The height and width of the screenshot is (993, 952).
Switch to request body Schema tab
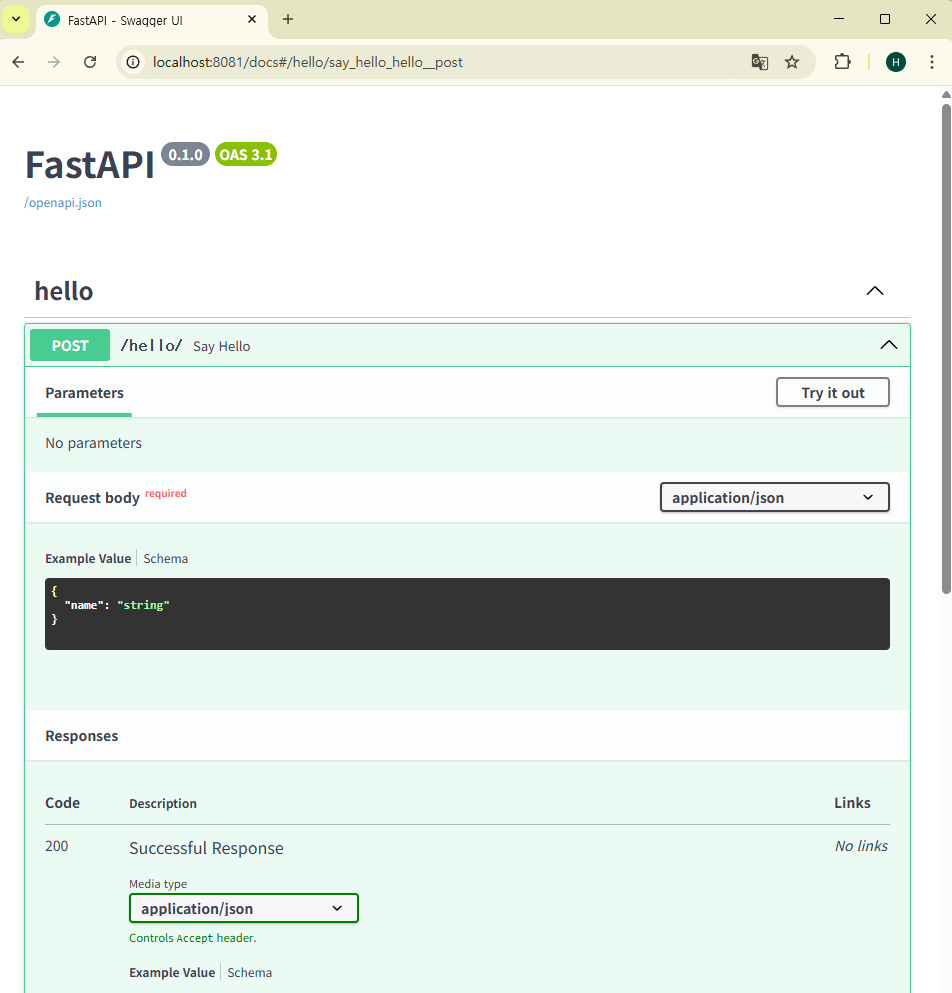(x=165, y=559)
